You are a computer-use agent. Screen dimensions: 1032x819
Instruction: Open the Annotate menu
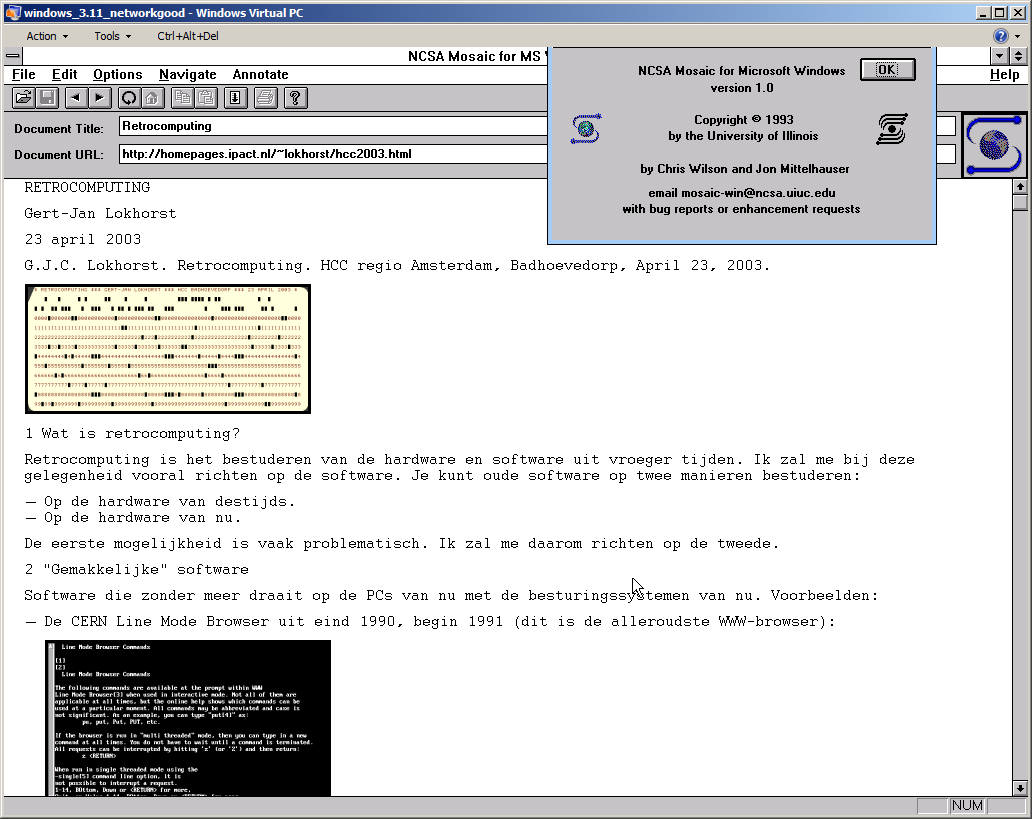261,74
